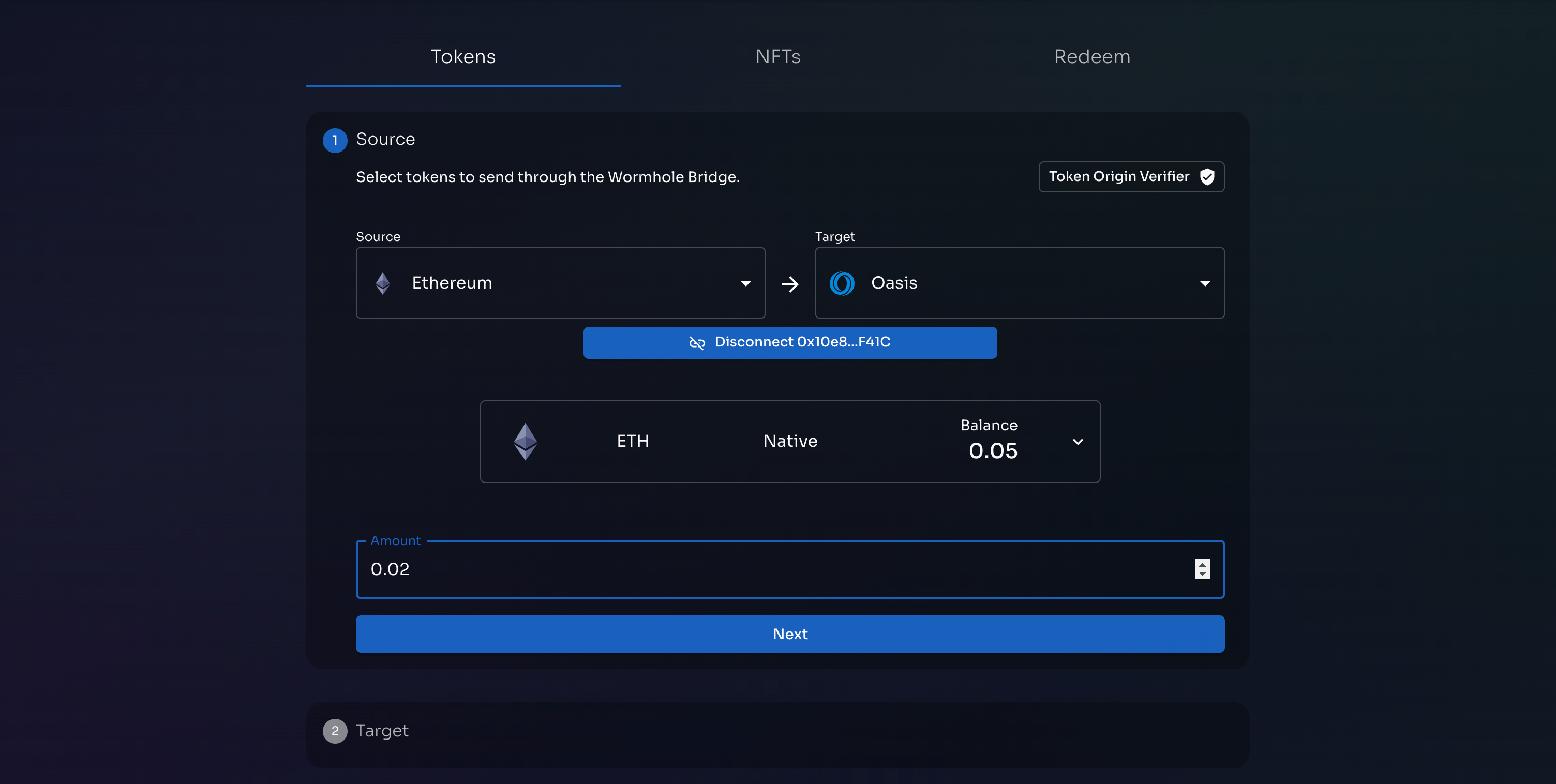1556x784 pixels.
Task: Select the Tokens tab
Action: pos(462,57)
